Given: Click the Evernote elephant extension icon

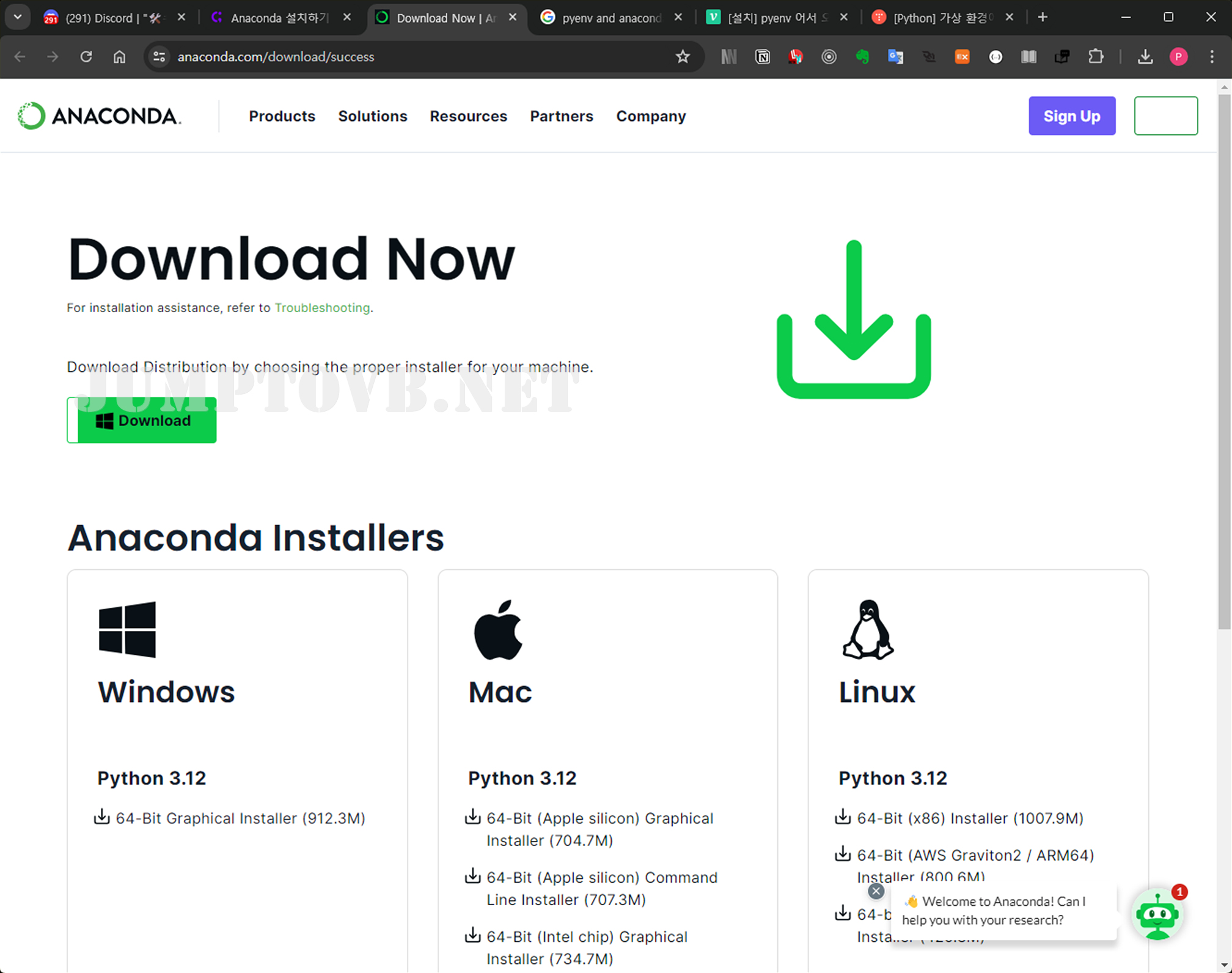Looking at the screenshot, I should coord(862,57).
